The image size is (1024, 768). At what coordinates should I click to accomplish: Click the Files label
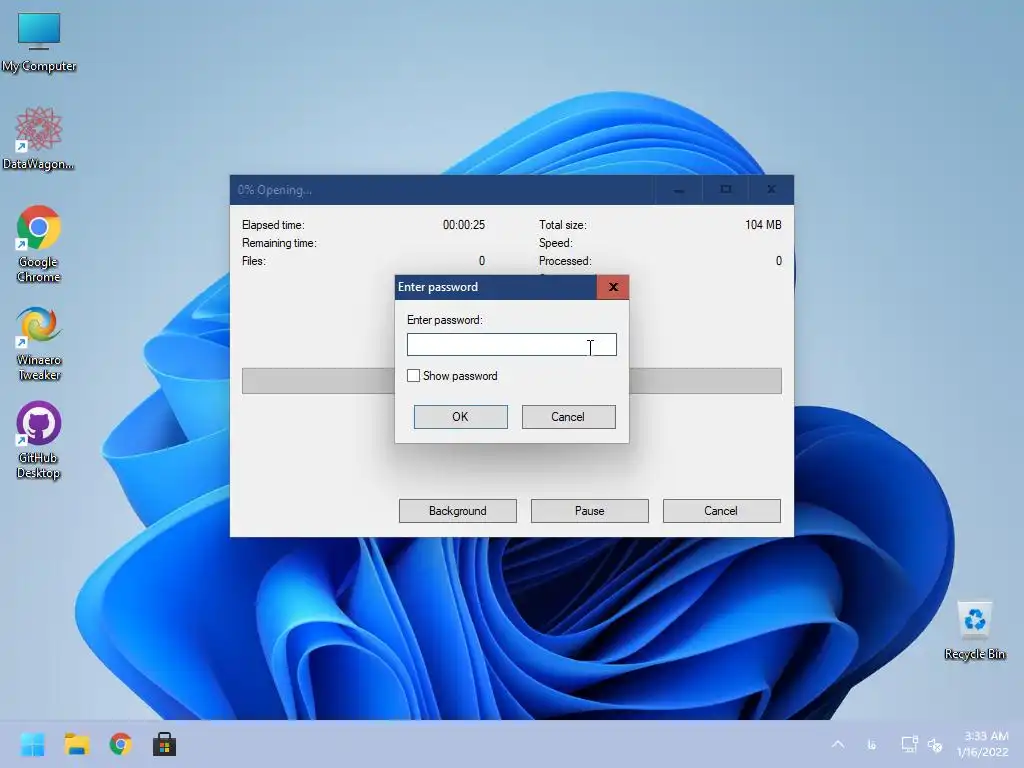coord(253,261)
